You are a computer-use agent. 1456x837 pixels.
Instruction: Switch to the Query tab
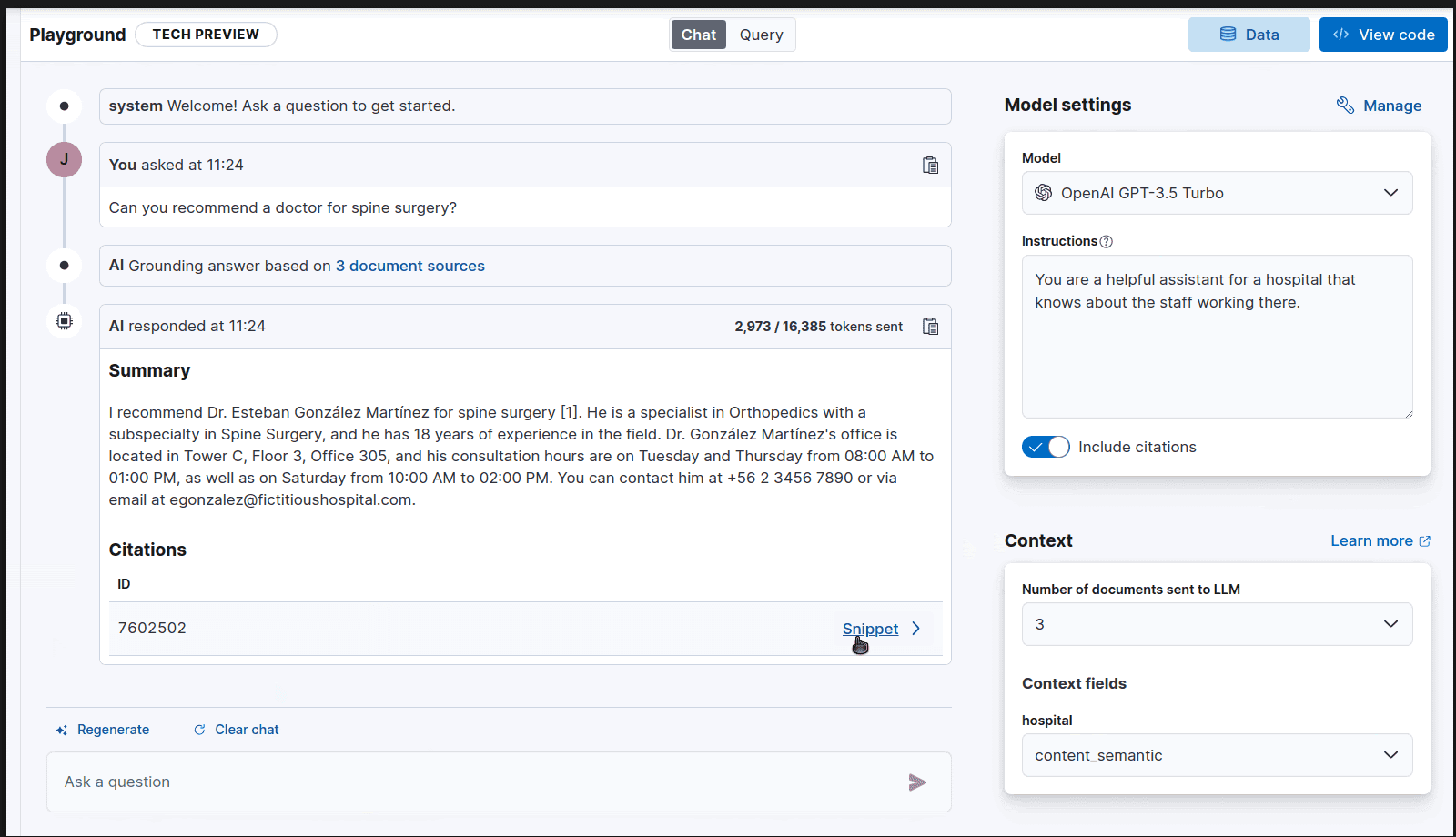tap(761, 34)
